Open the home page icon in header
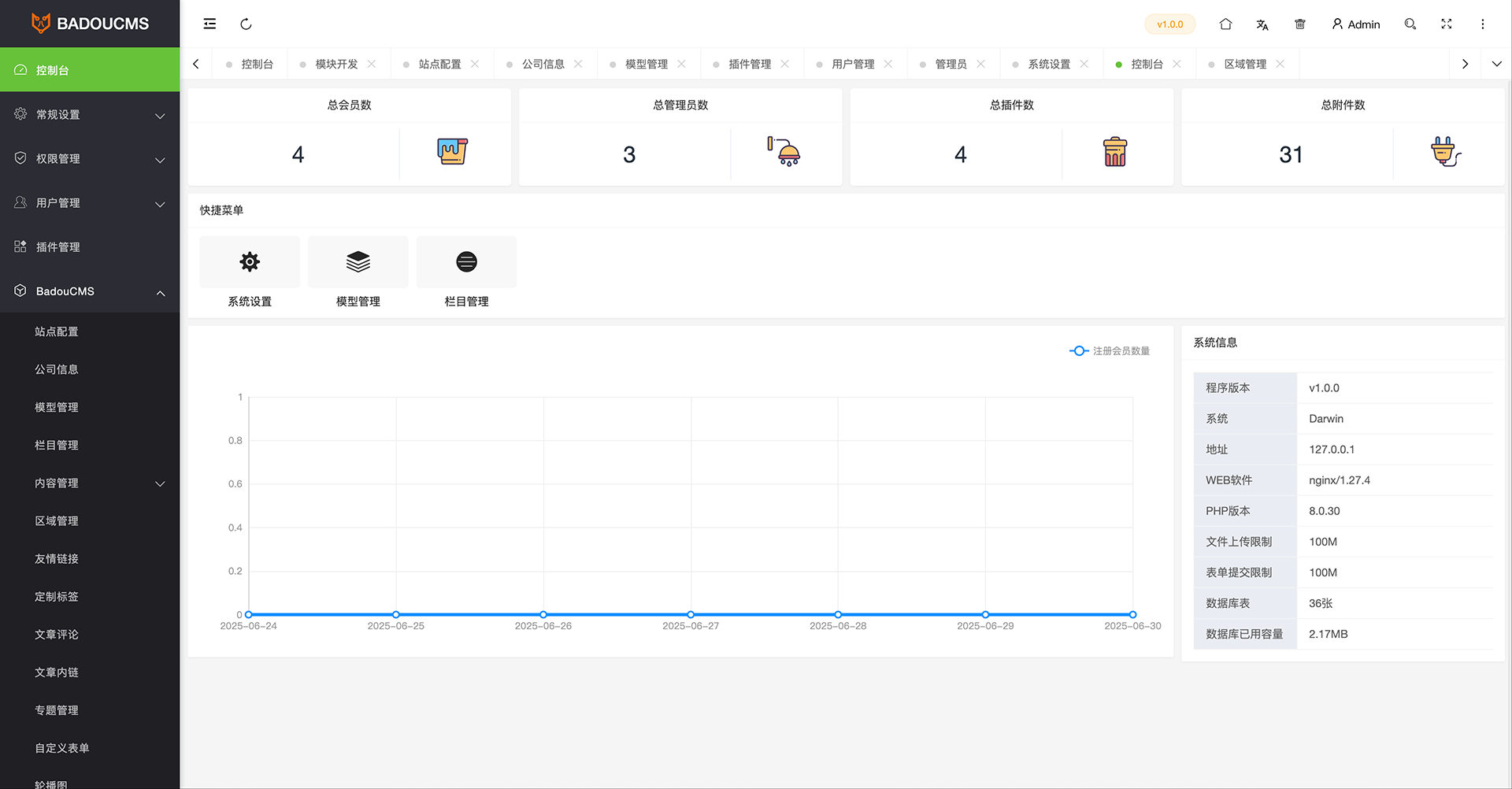The width and height of the screenshot is (1512, 789). pos(1225,24)
